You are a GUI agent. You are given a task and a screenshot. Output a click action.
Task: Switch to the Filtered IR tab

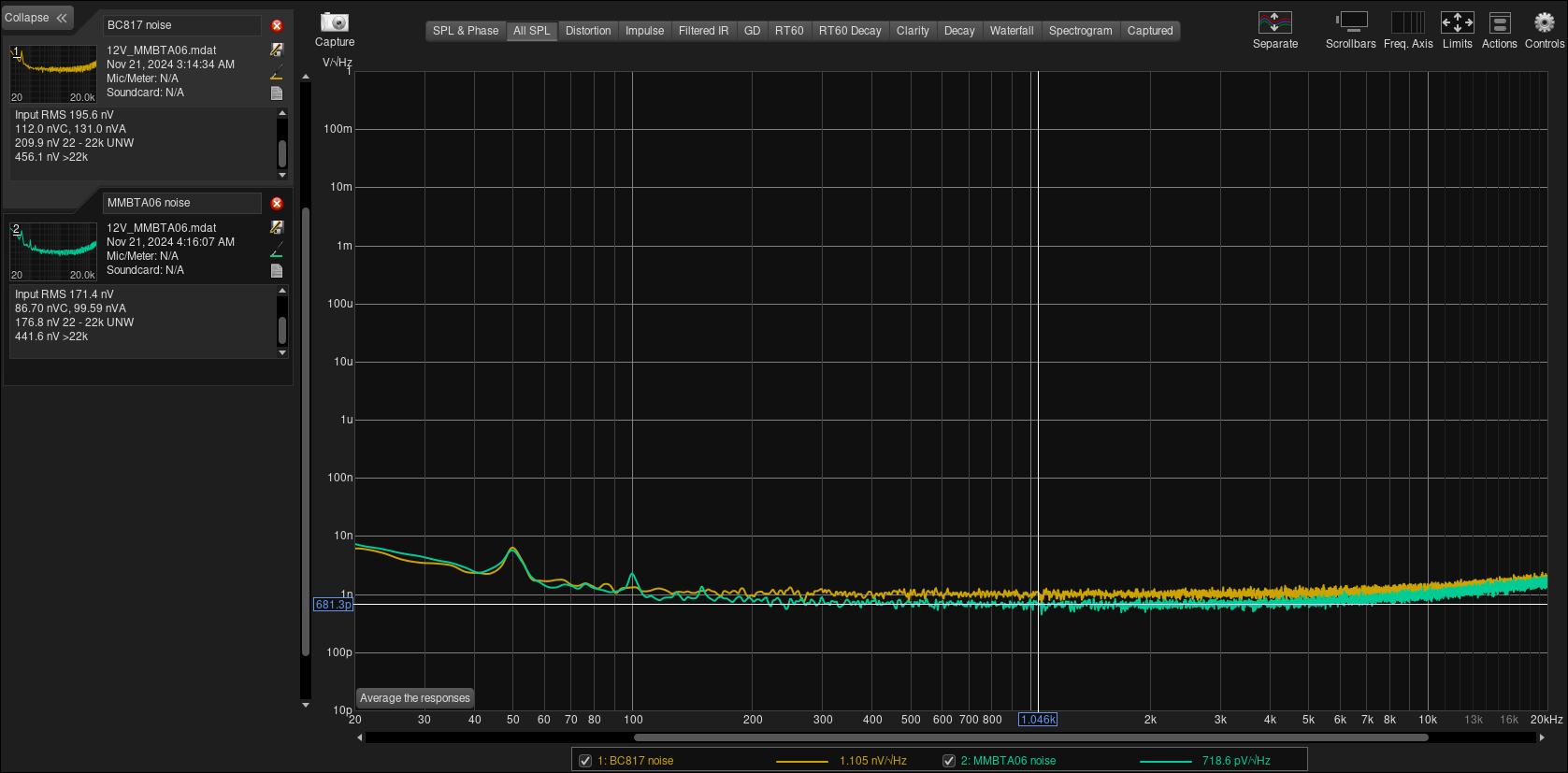pyautogui.click(x=703, y=31)
